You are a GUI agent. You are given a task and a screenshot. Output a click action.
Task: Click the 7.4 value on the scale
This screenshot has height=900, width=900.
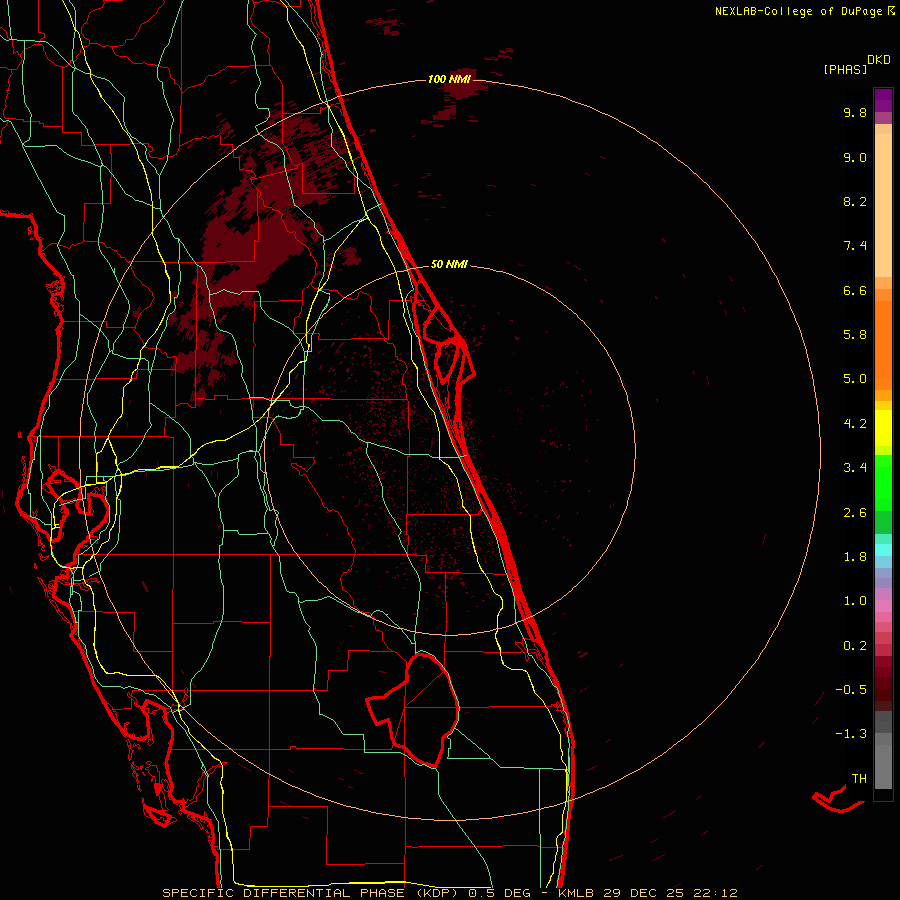click(855, 246)
